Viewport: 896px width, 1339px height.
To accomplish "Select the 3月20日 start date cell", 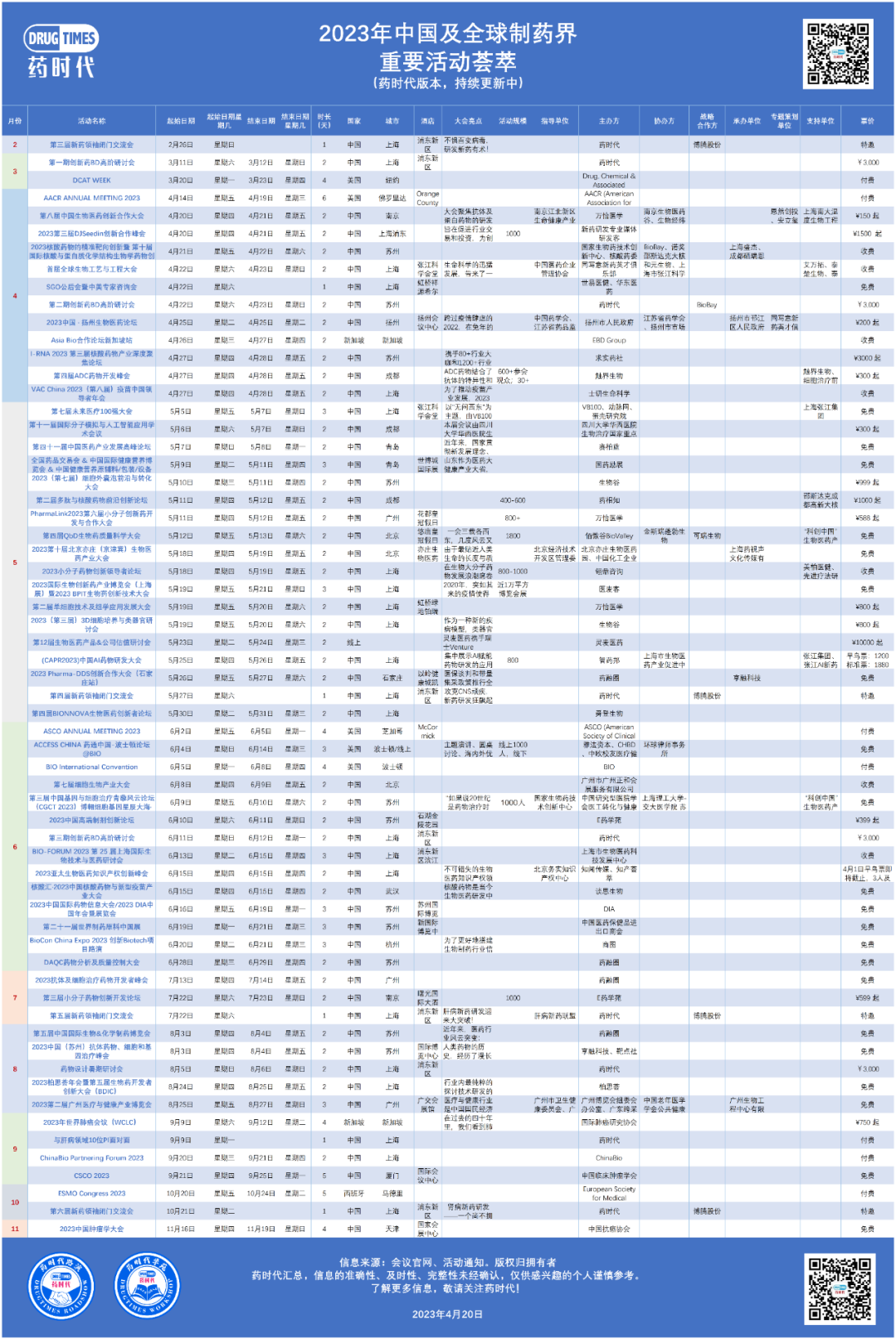I will point(180,180).
